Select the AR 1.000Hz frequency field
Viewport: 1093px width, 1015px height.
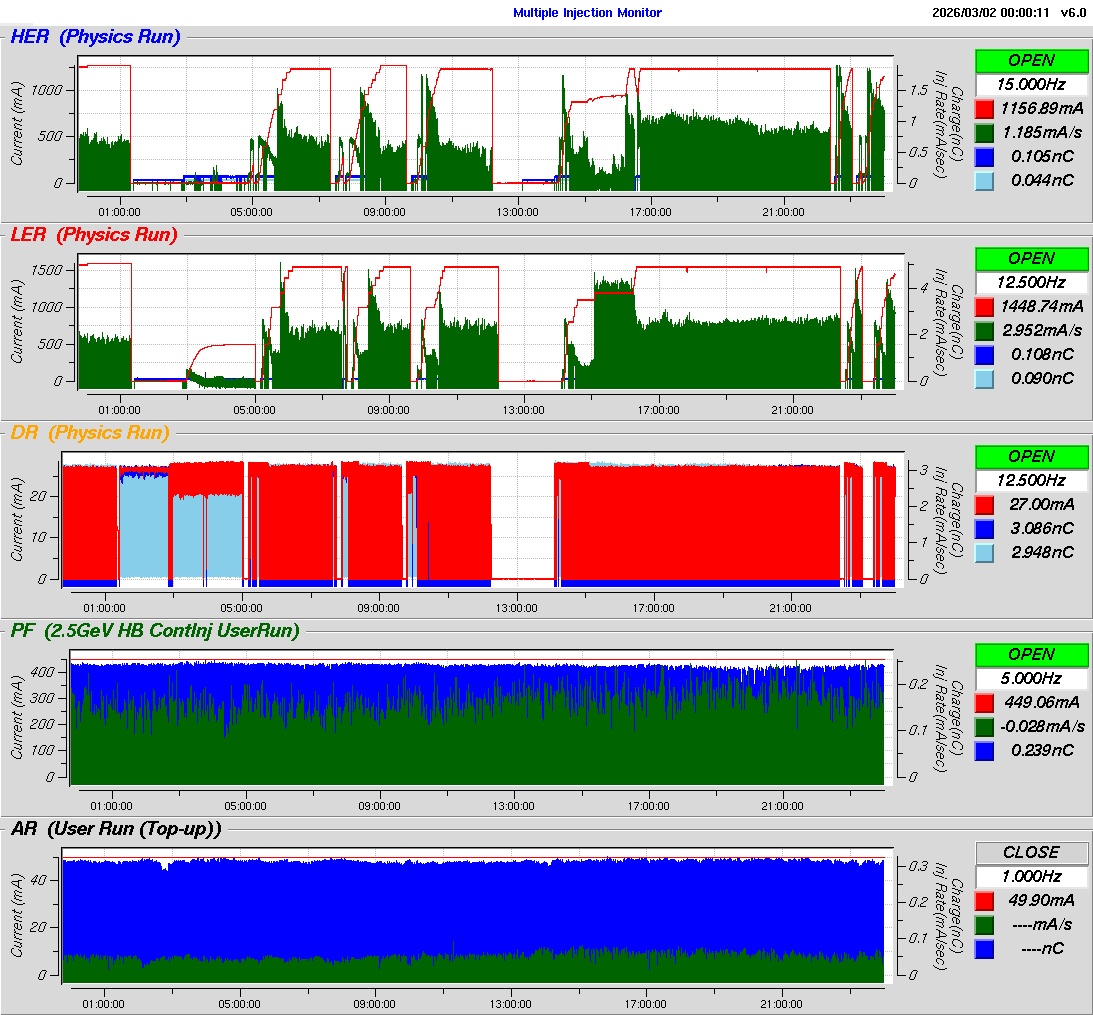pos(1031,876)
